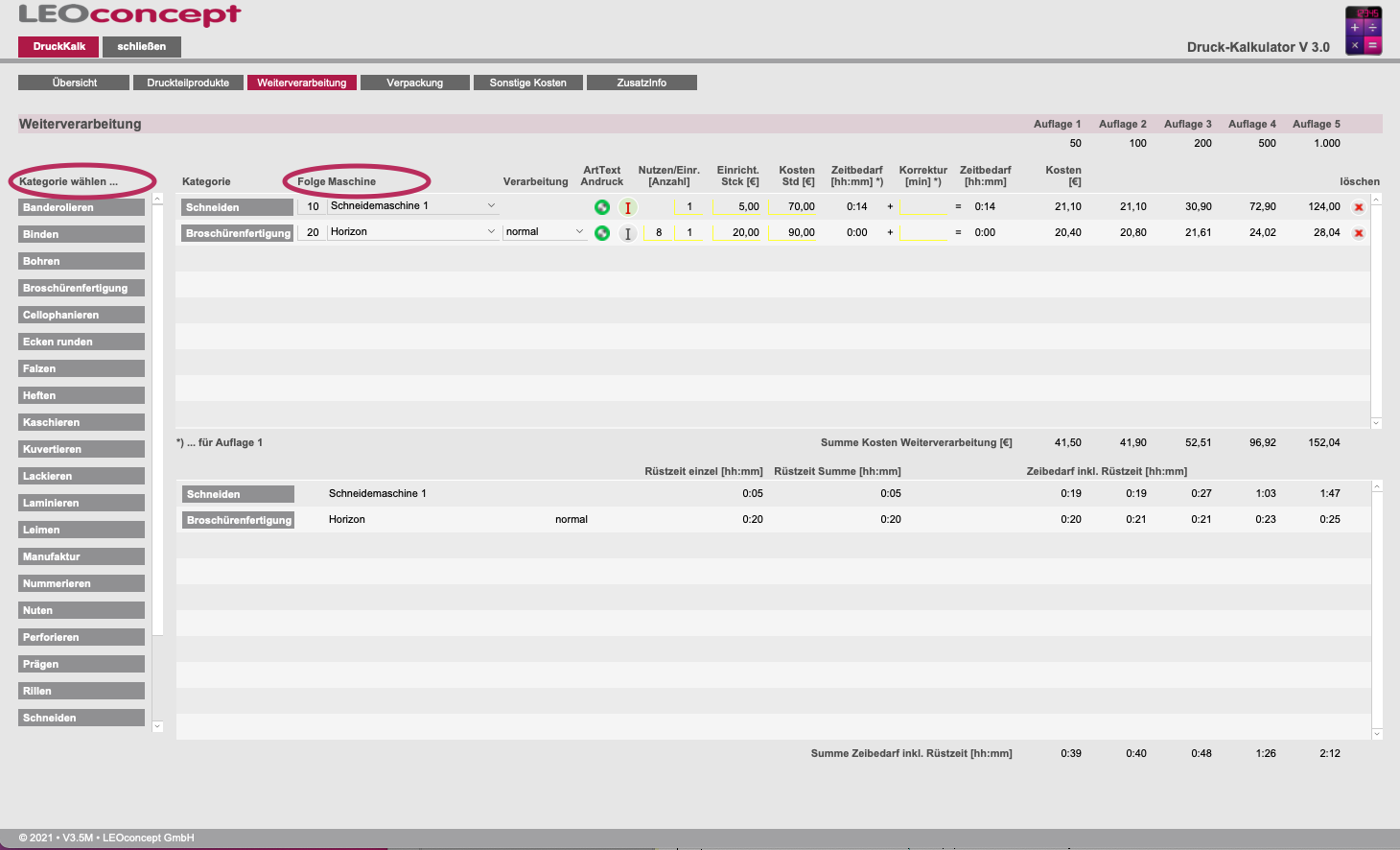Choose Bohren category
1400x850 pixels.
[82, 261]
